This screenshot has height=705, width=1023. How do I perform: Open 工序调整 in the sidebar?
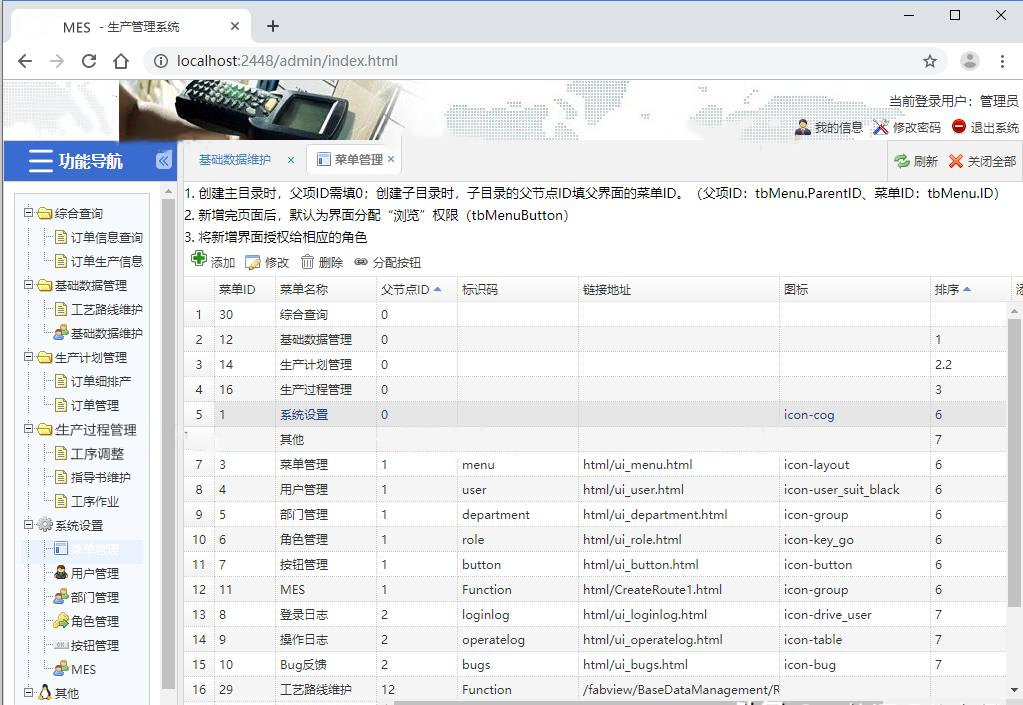(x=97, y=453)
